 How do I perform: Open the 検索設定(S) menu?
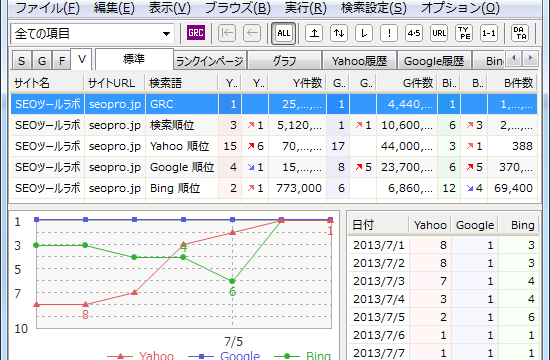[x=374, y=8]
